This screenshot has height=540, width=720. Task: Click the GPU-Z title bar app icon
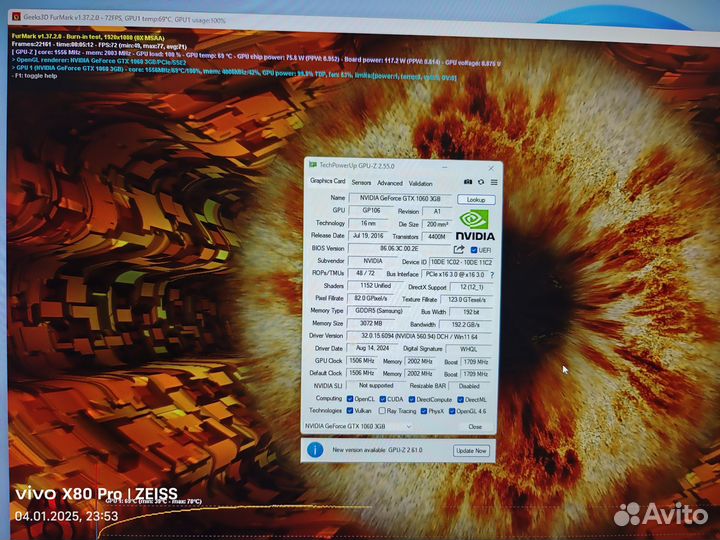(313, 165)
